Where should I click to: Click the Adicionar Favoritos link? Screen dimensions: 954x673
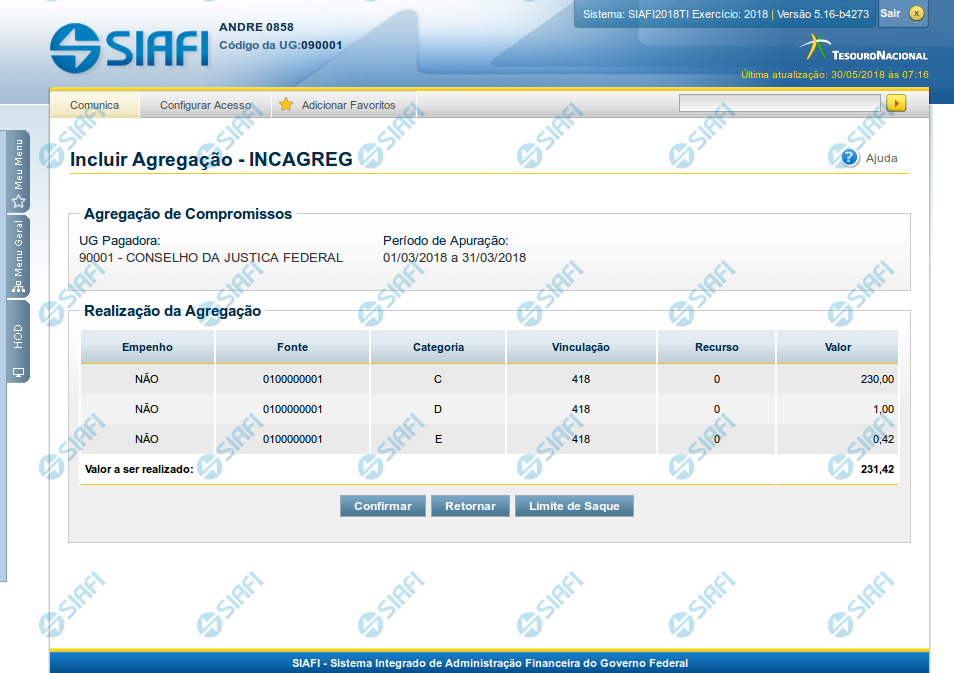click(348, 105)
